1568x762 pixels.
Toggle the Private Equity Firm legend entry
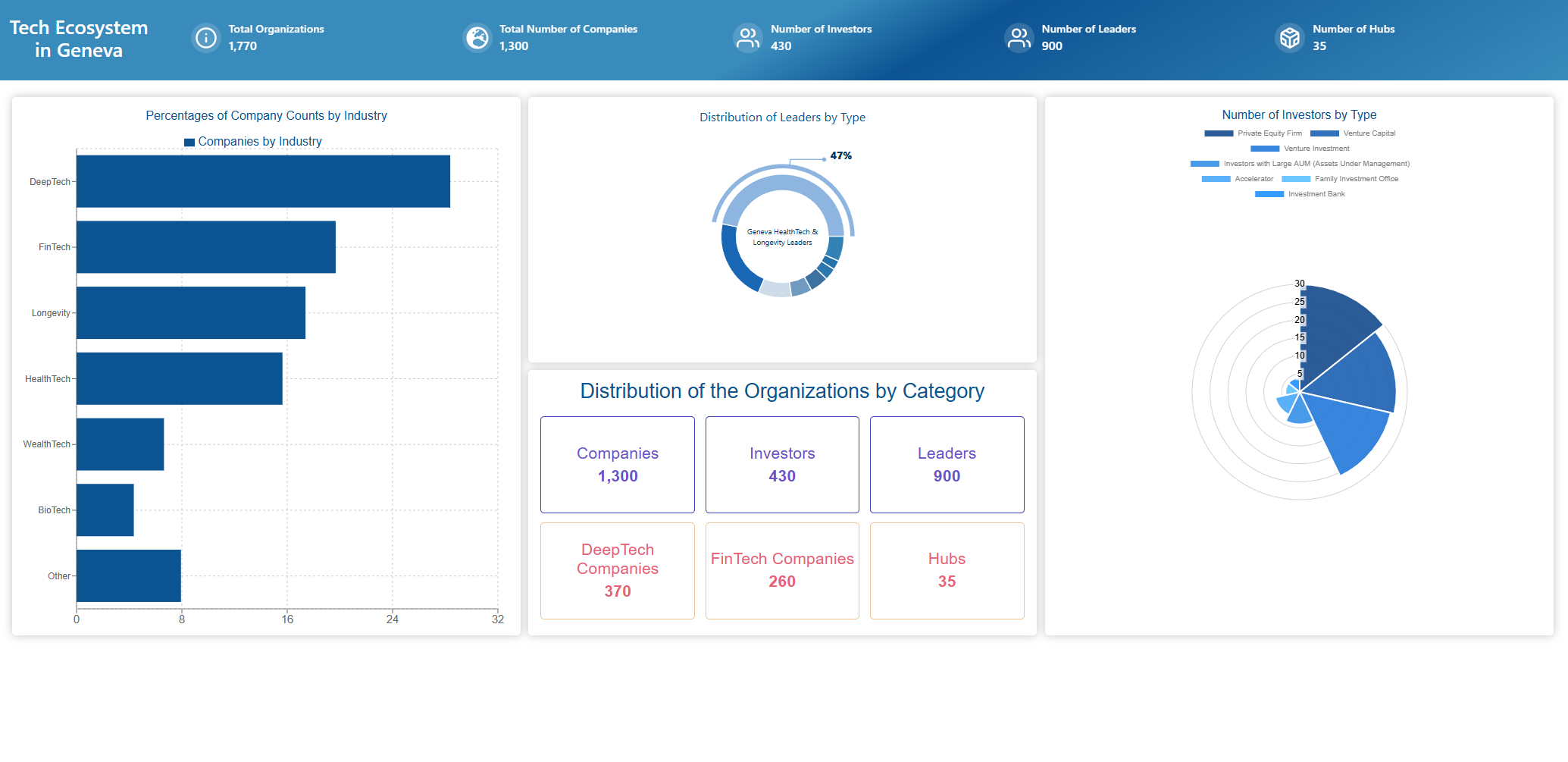pyautogui.click(x=1253, y=133)
